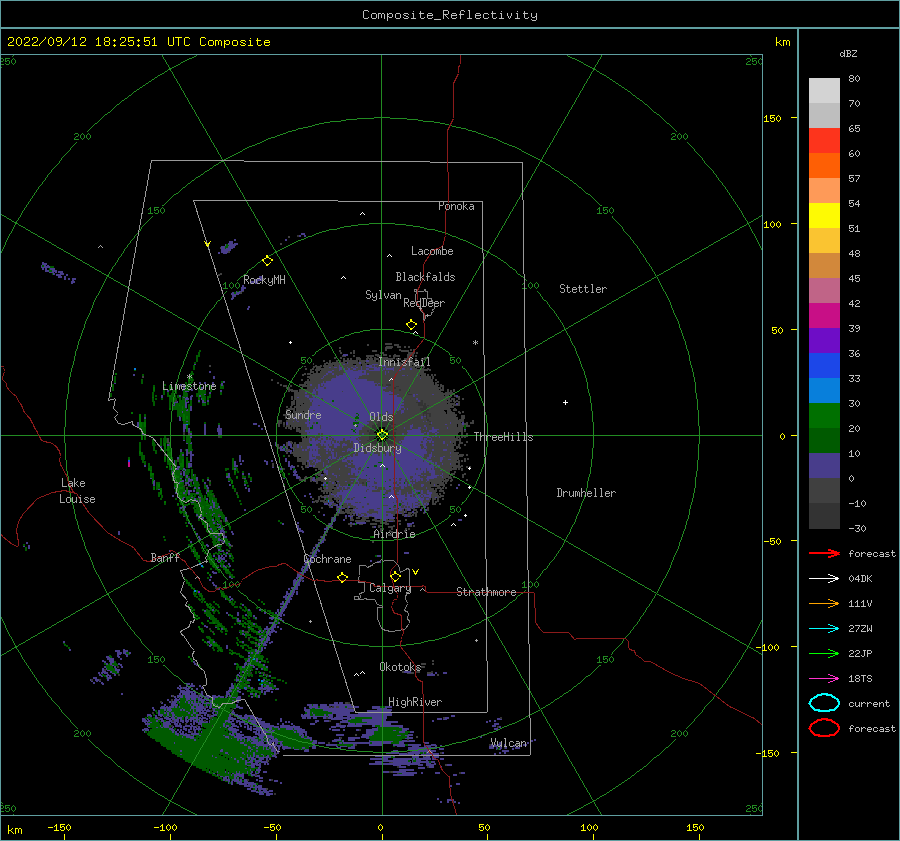Pick the yellow 54 dBZ swatch
Viewport: 900px width, 841px height.
pos(824,215)
